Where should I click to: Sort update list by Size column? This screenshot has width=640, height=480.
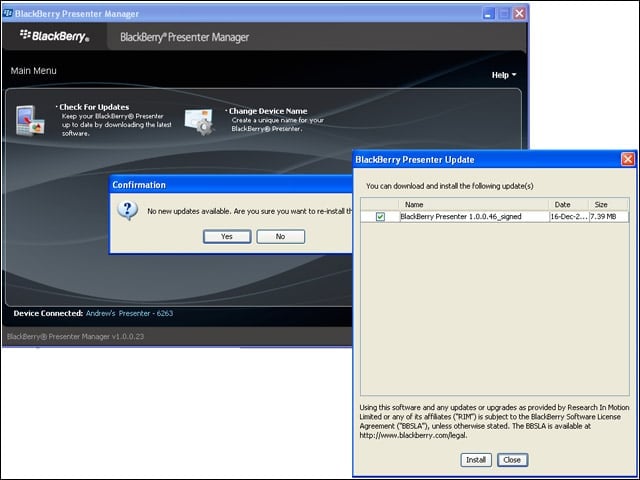608,204
